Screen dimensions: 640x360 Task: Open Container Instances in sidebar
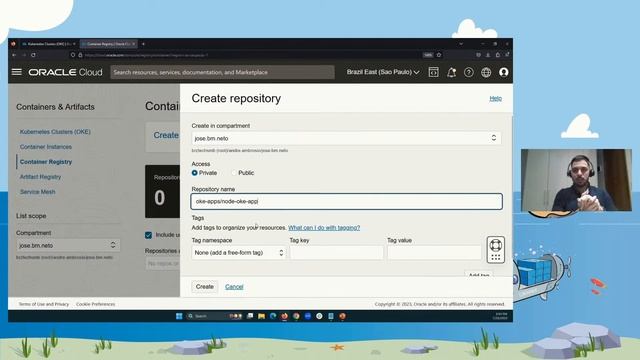46,147
